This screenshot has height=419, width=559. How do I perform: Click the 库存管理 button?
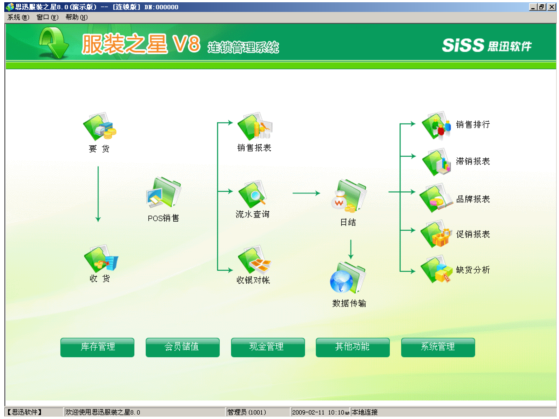[x=97, y=347]
